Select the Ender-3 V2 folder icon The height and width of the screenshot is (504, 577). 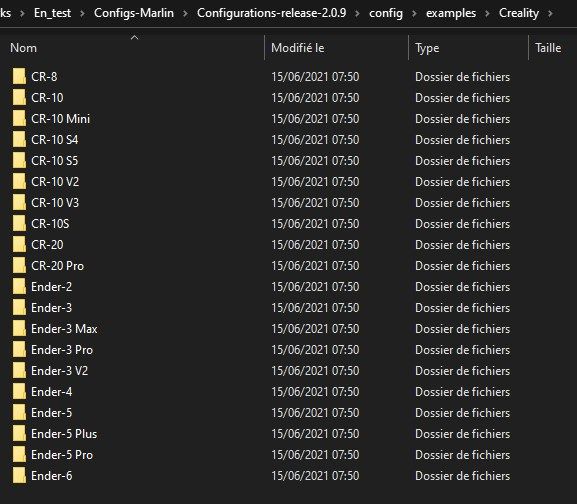[19, 370]
